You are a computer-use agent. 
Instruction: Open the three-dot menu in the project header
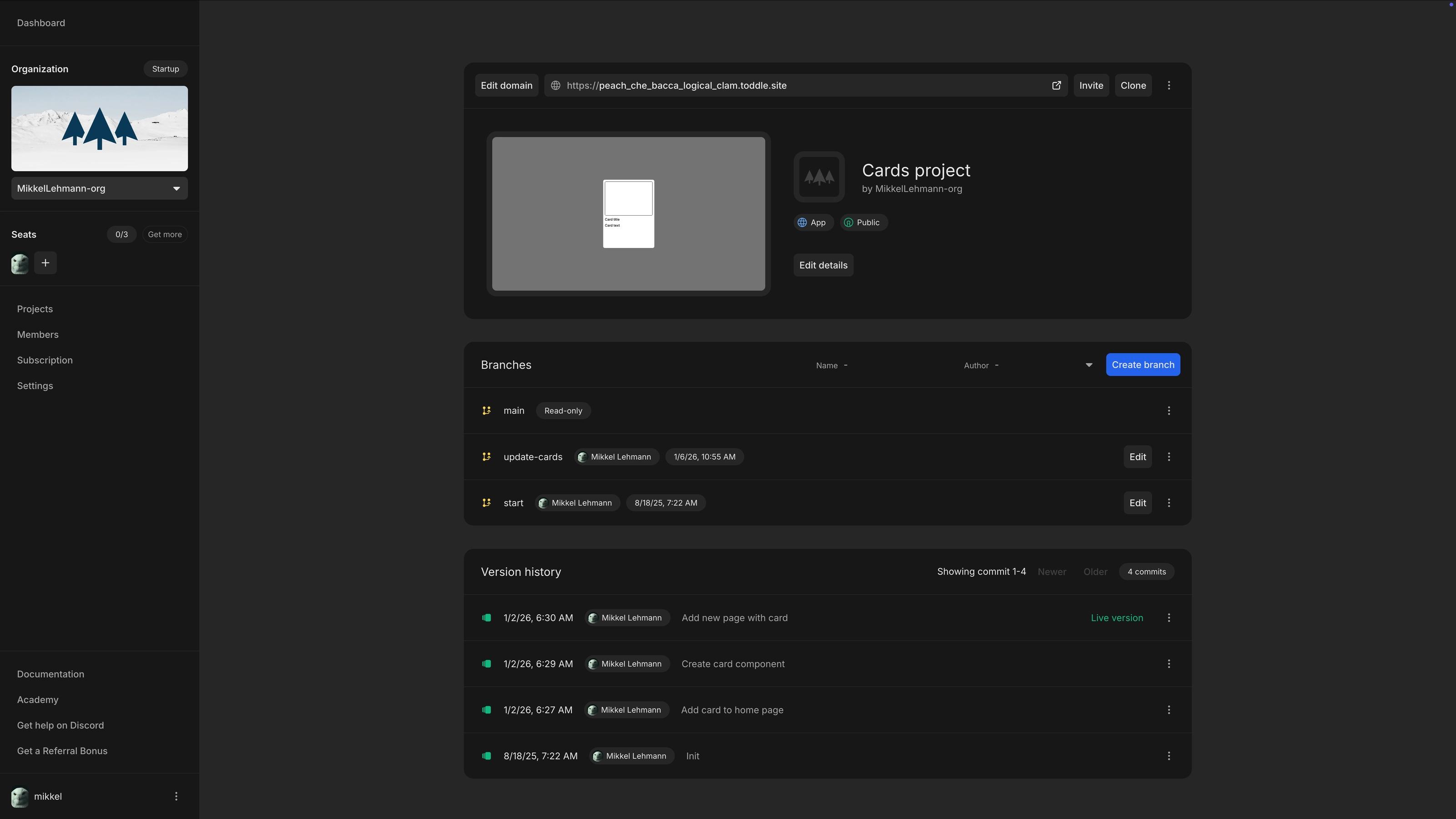(x=1169, y=86)
